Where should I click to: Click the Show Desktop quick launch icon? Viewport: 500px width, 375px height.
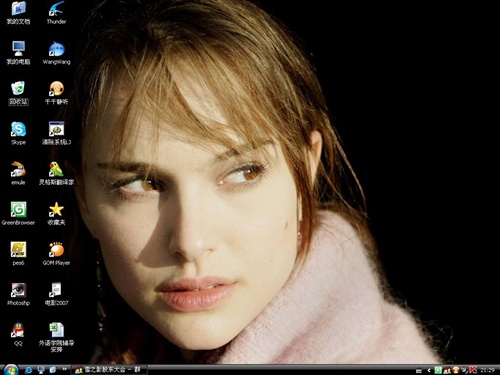tap(41, 370)
